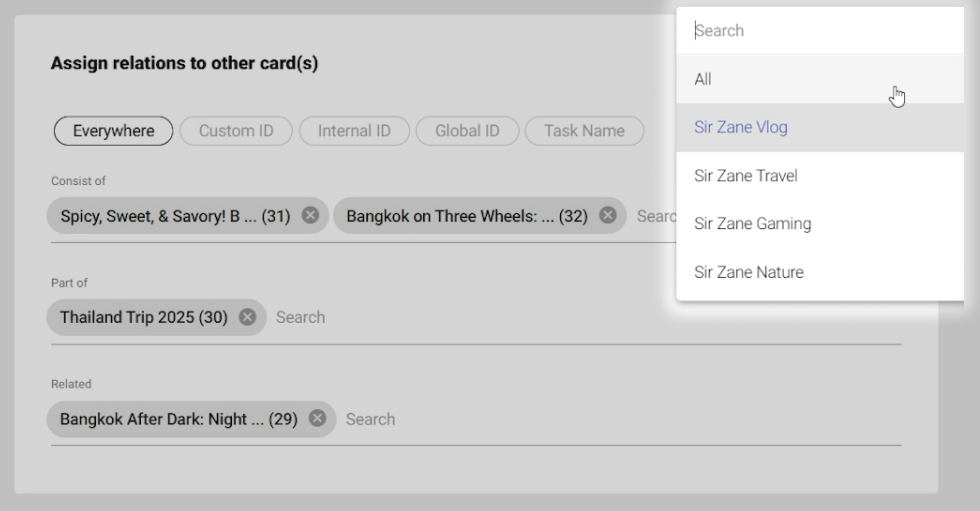
Task: Pick Sir Zane Nature from list
Action: [x=749, y=272]
